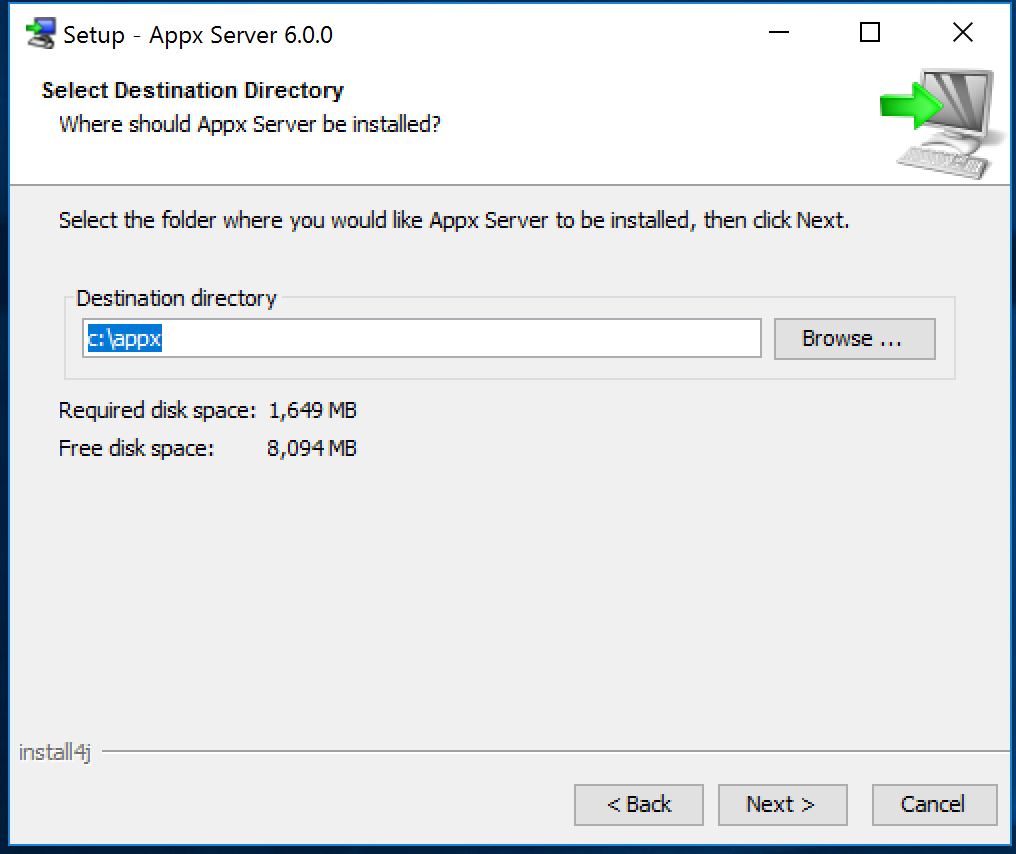Click the '8,094 MB' value
The height and width of the screenshot is (854, 1016).
tap(312, 448)
